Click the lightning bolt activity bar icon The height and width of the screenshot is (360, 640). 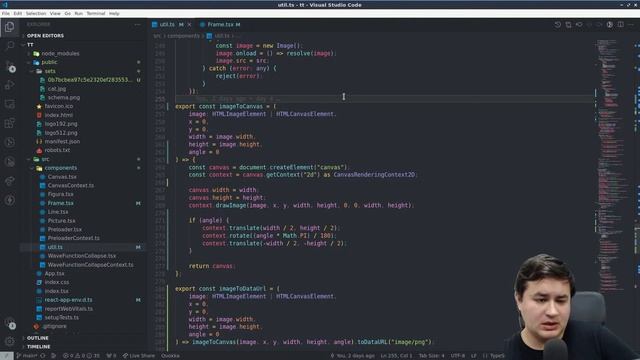coord(9,200)
